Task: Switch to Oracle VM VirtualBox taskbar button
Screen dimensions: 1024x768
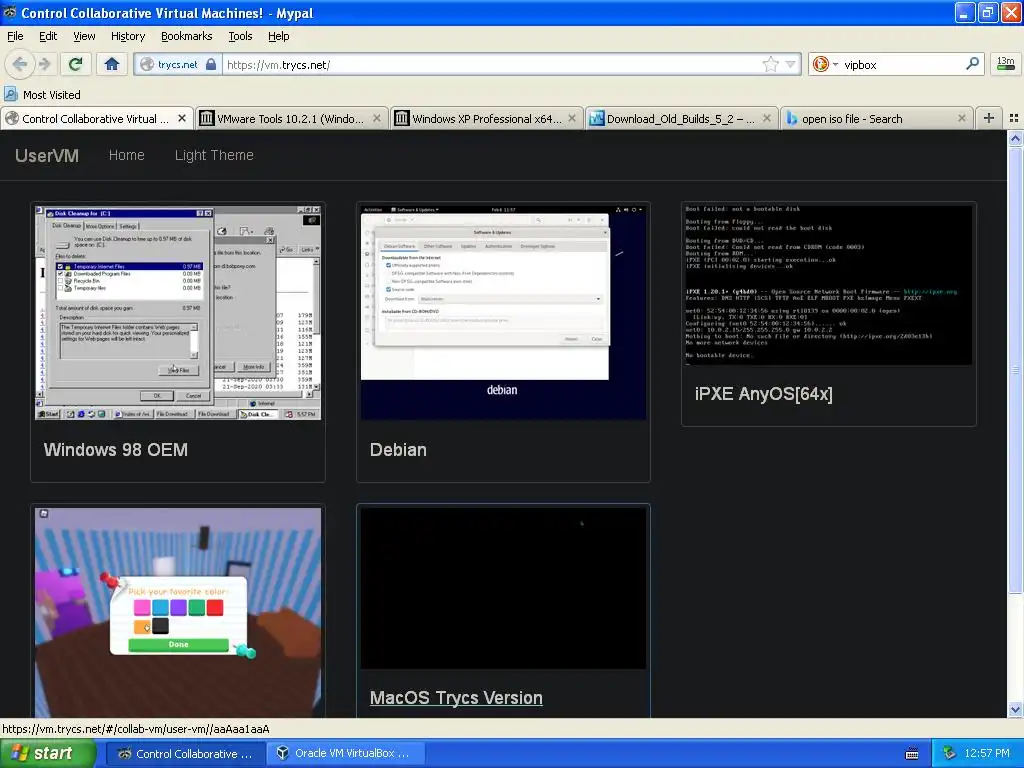Action: (x=346, y=754)
